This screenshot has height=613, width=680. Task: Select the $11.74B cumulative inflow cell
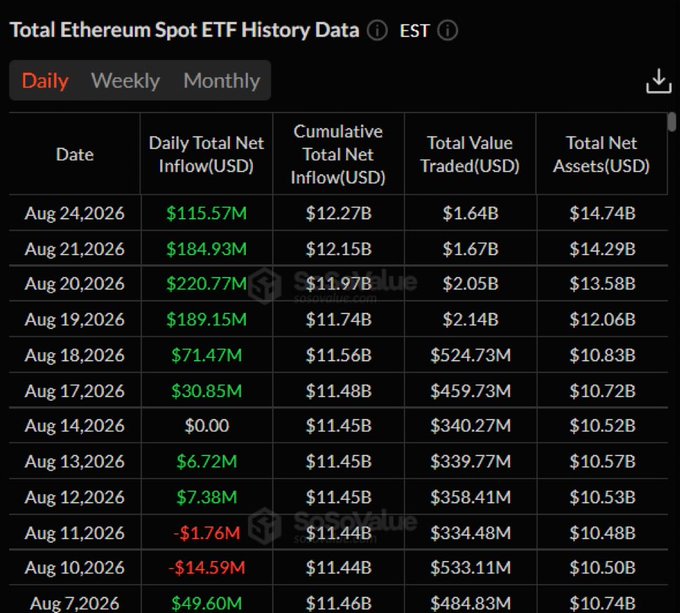(x=338, y=320)
